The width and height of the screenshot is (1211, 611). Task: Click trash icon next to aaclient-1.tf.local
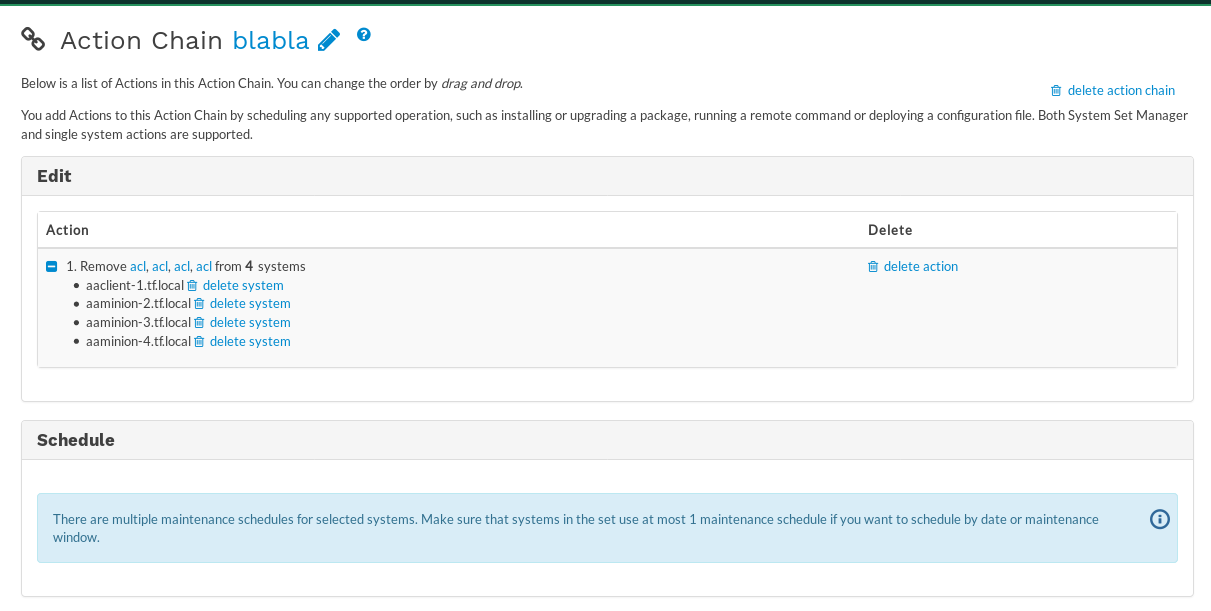(190, 285)
